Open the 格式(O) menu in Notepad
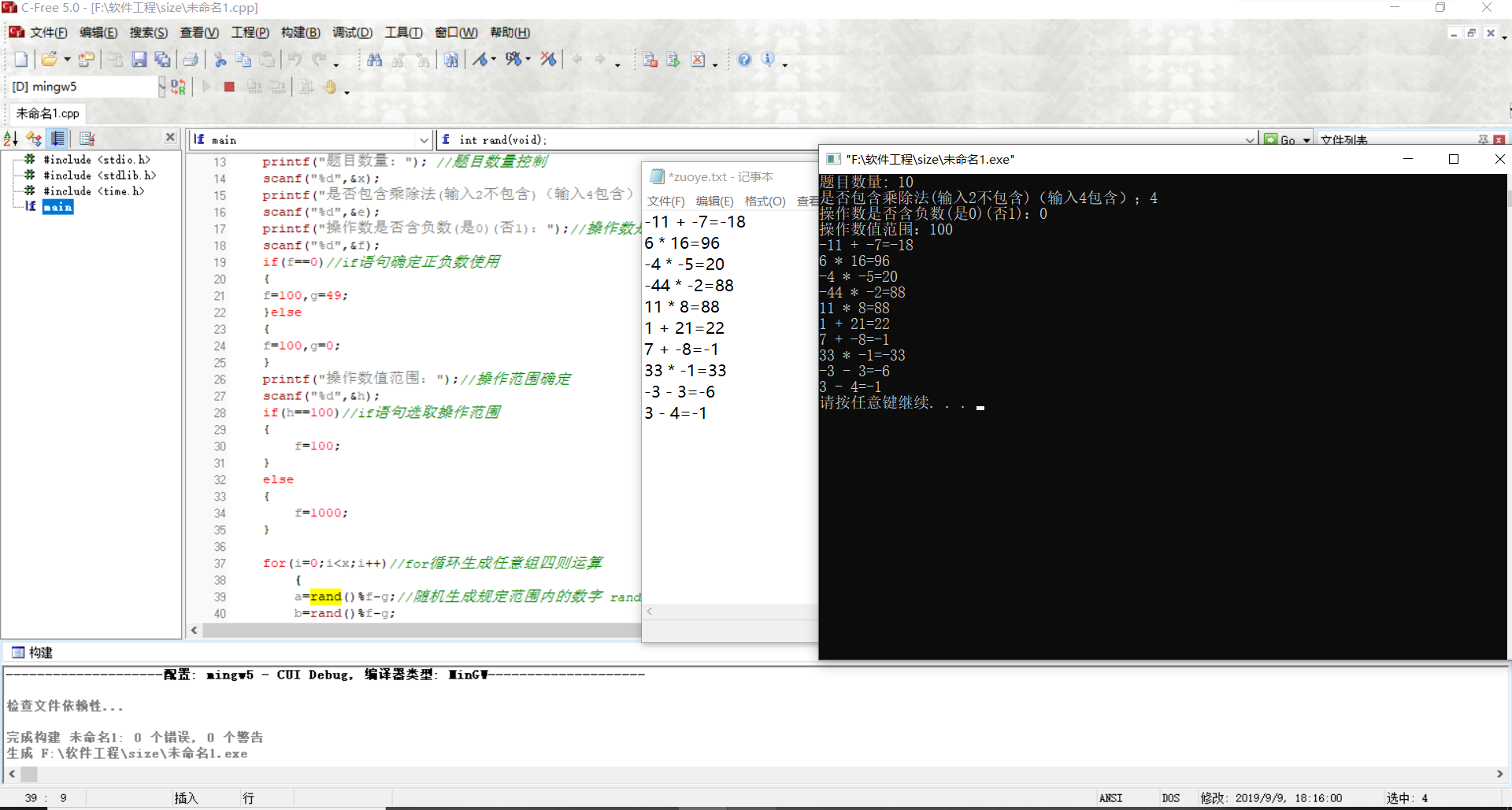 (765, 202)
